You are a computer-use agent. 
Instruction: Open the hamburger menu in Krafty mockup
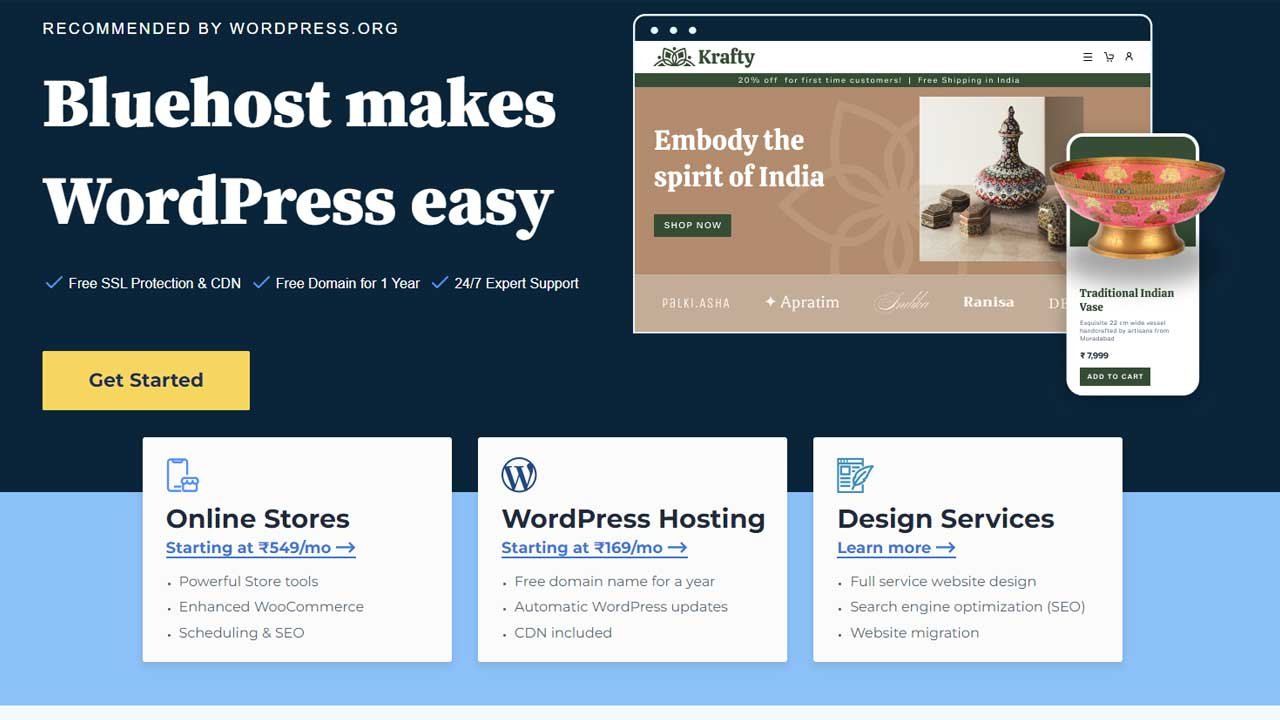tap(1088, 57)
